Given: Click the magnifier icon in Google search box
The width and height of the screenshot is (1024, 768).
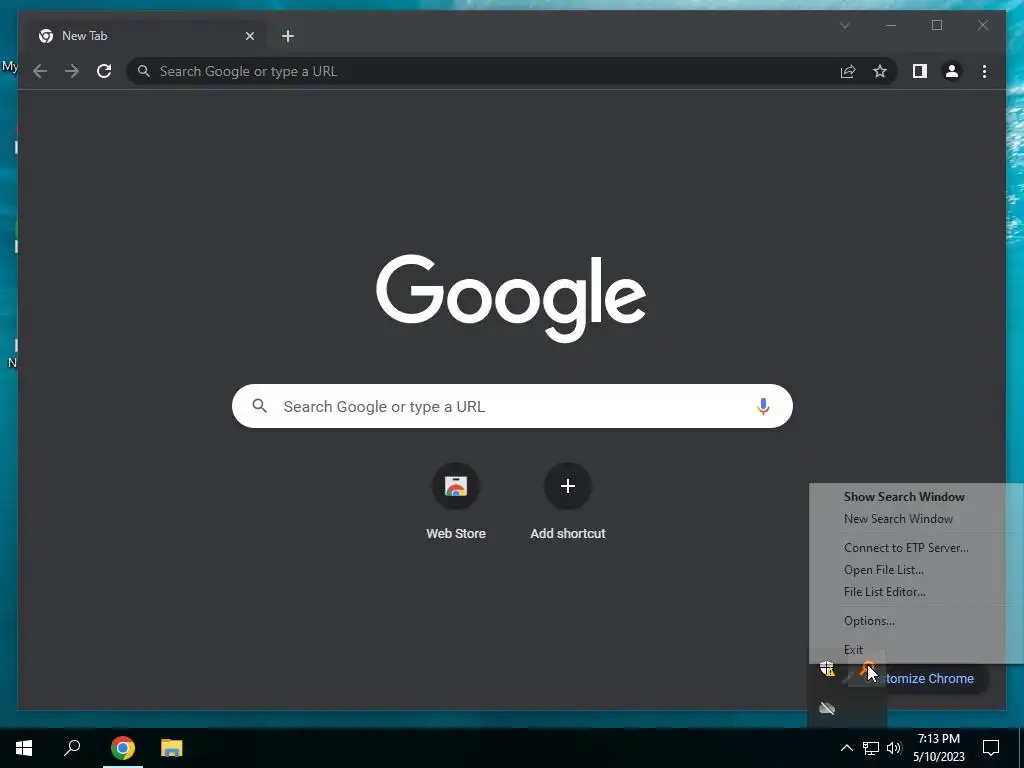Looking at the screenshot, I should click(259, 406).
